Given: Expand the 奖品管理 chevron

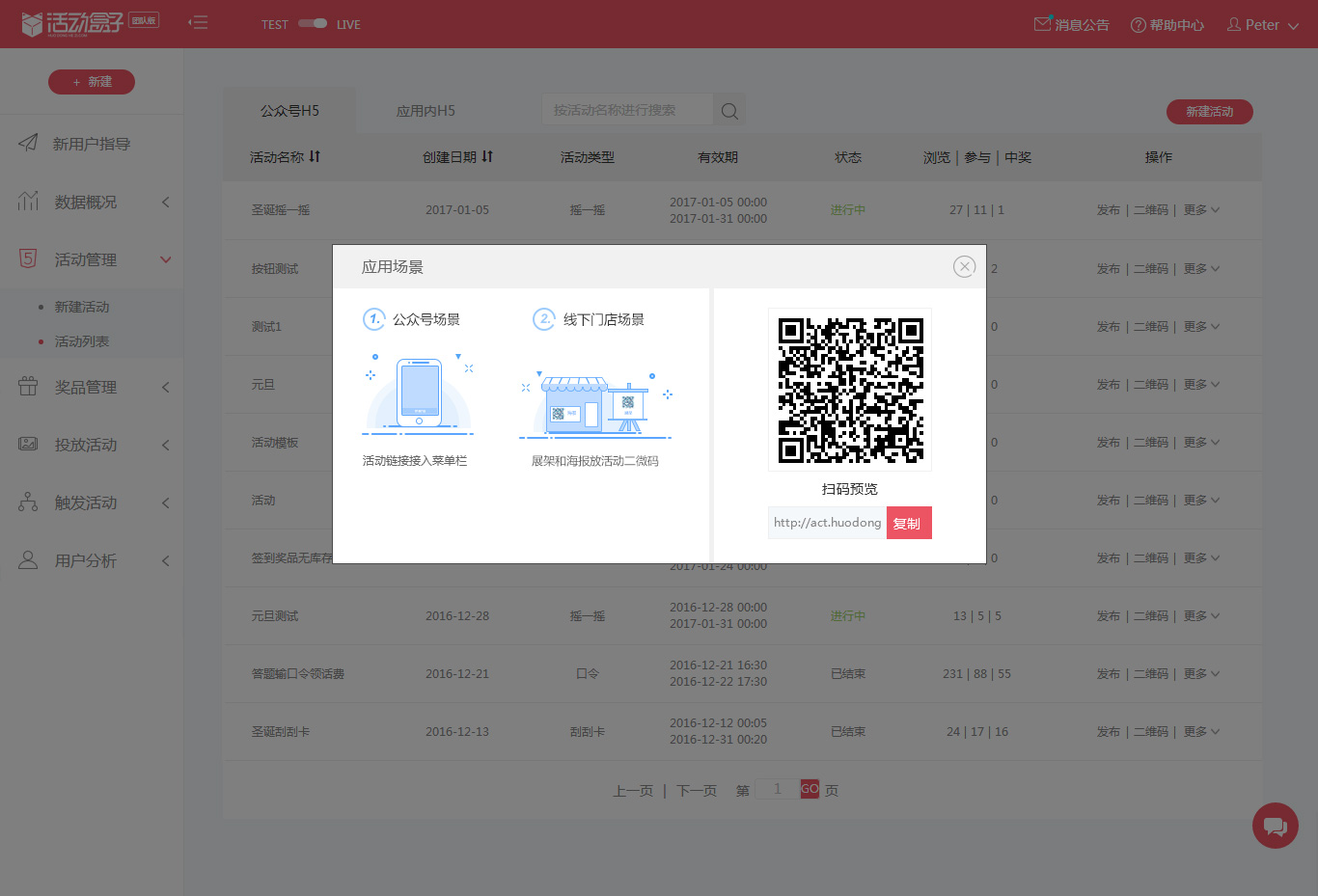Looking at the screenshot, I should coord(165,387).
